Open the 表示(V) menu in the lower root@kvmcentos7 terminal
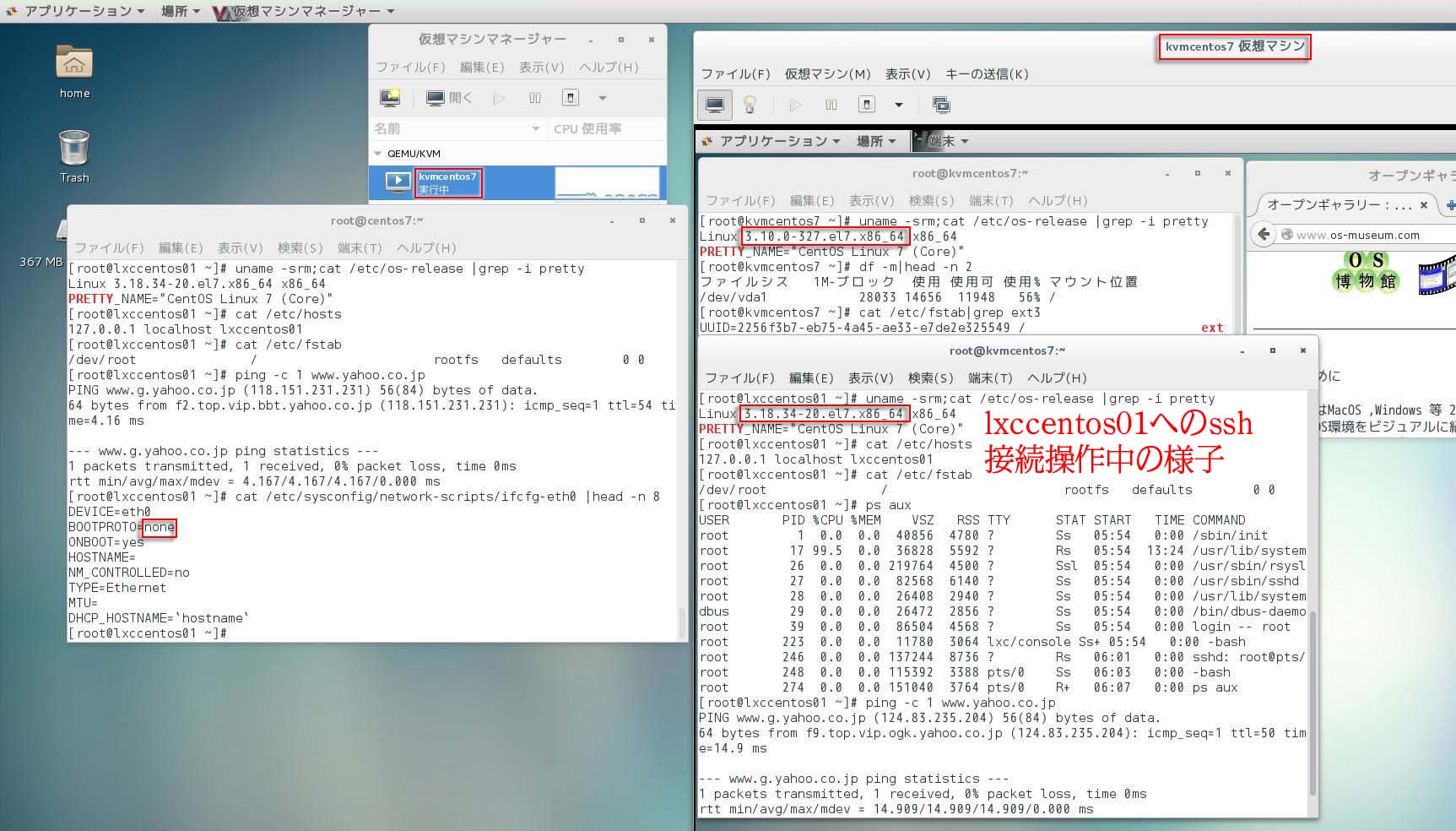 pos(870,377)
